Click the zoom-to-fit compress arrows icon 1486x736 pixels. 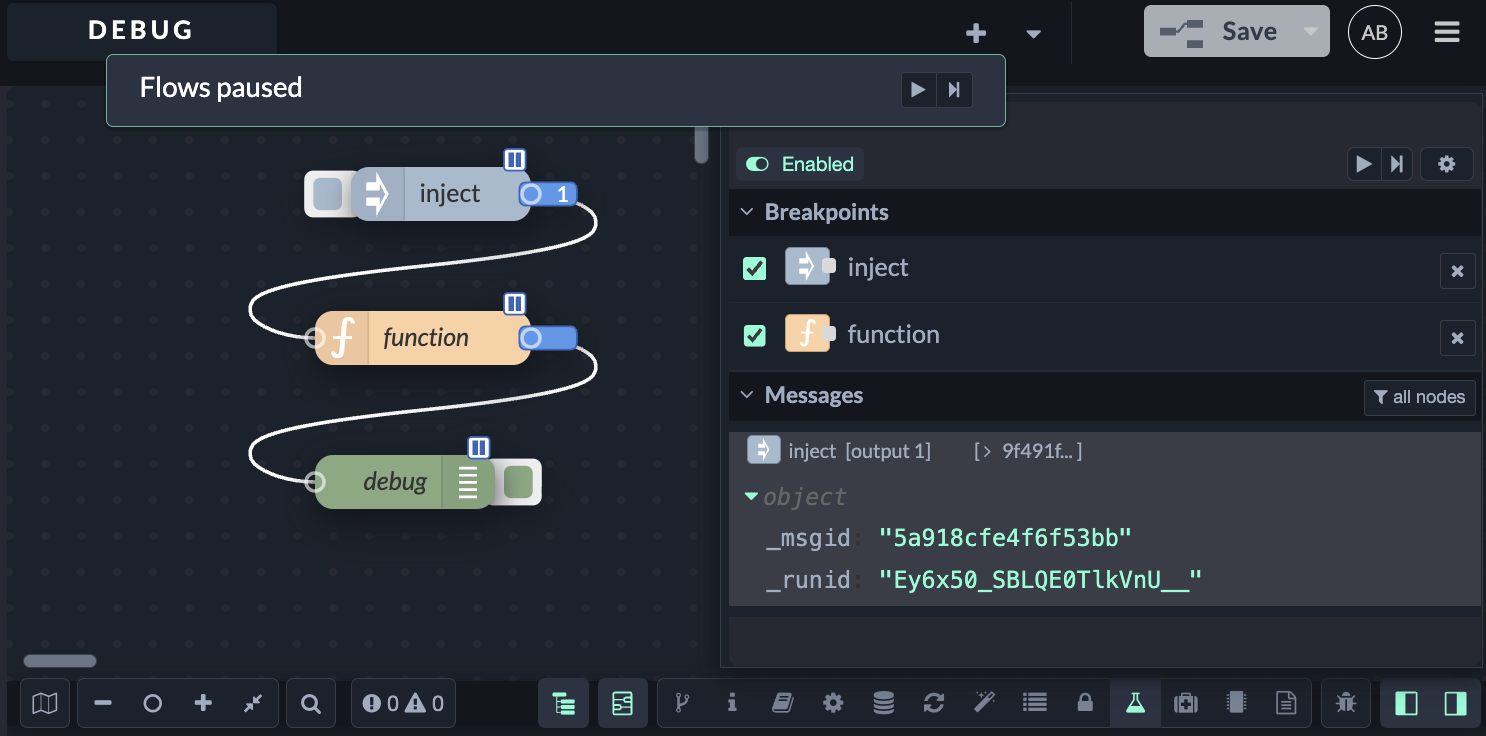coord(253,704)
